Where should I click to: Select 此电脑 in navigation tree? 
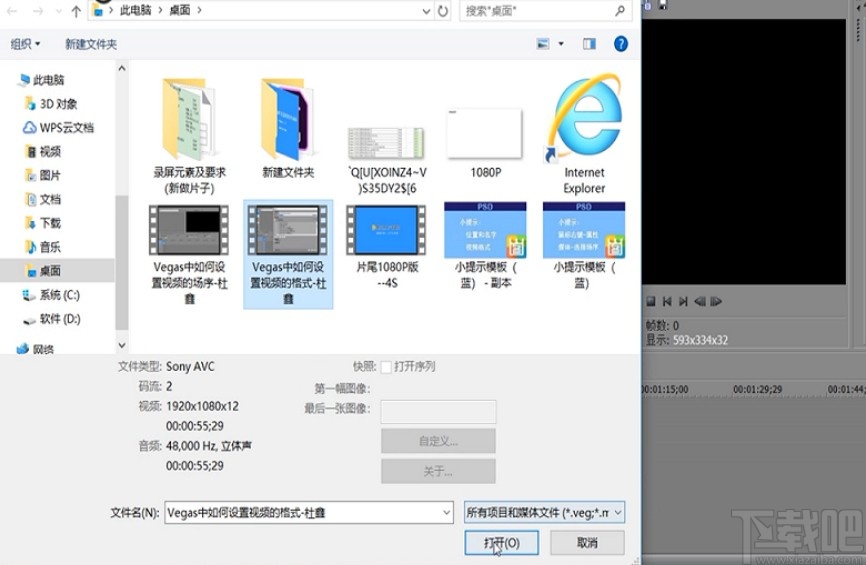pyautogui.click(x=41, y=80)
